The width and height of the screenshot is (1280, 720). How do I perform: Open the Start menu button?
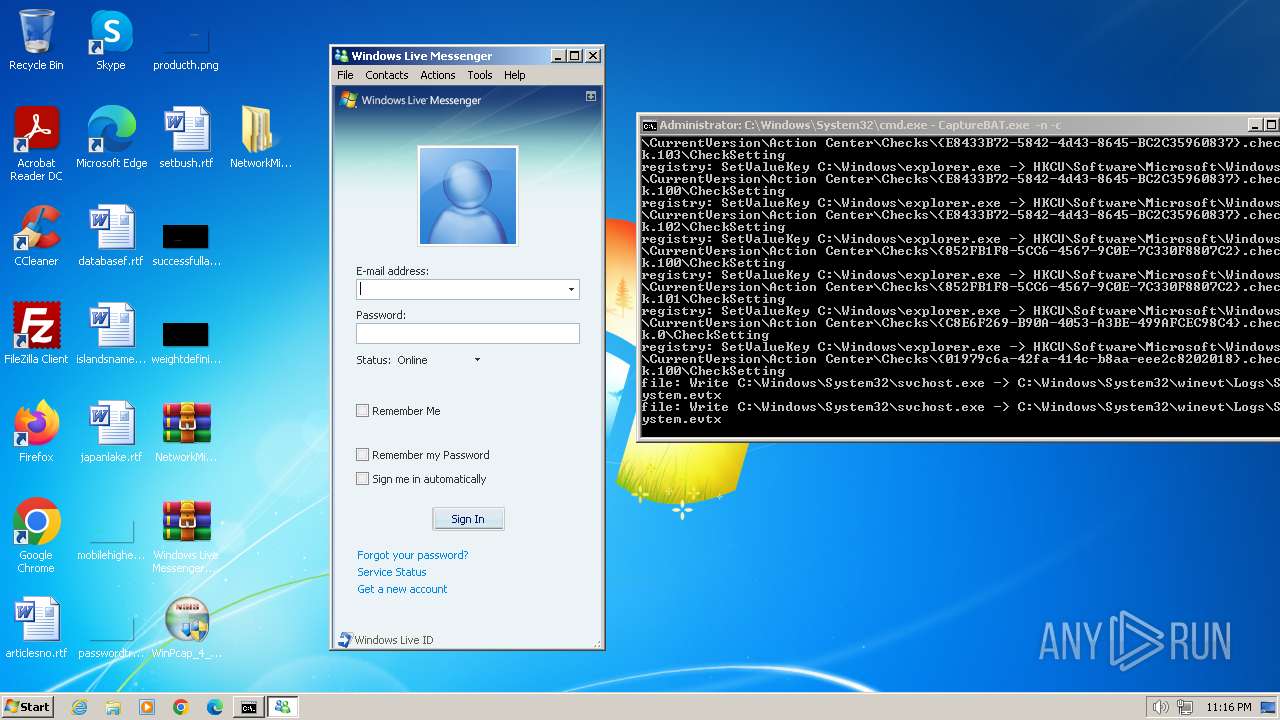(x=27, y=707)
